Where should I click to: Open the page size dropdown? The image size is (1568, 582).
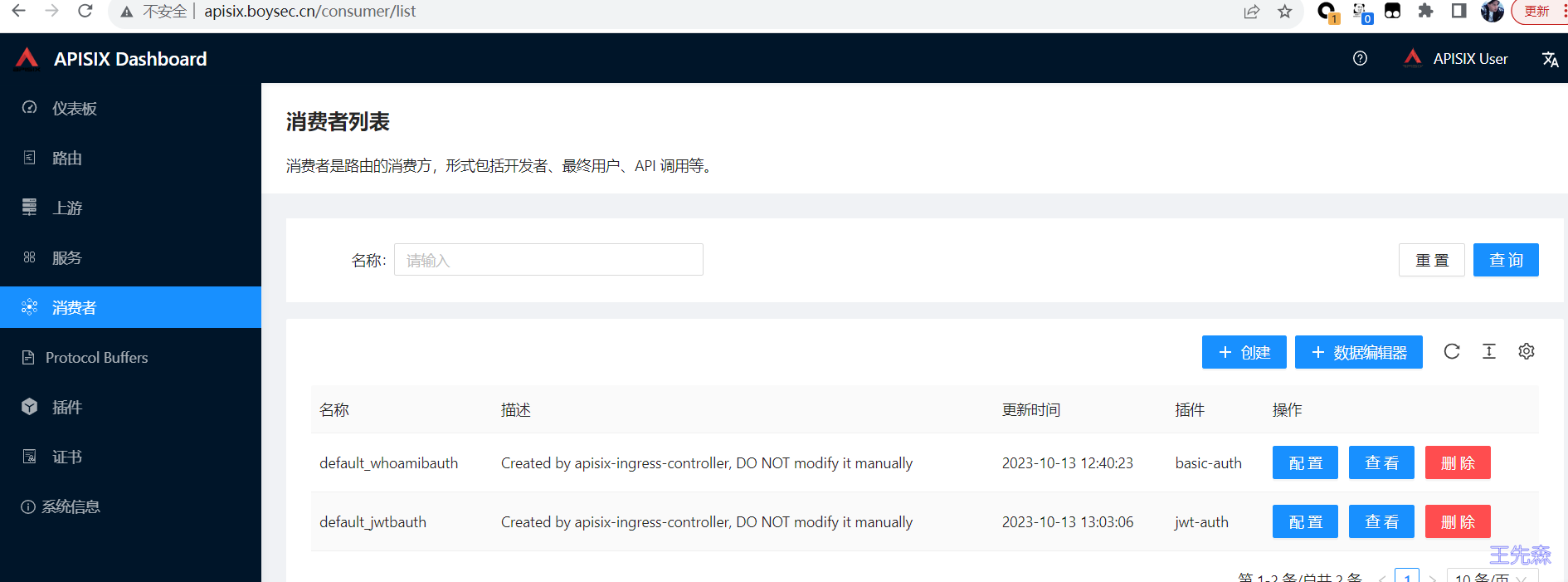click(1492, 576)
